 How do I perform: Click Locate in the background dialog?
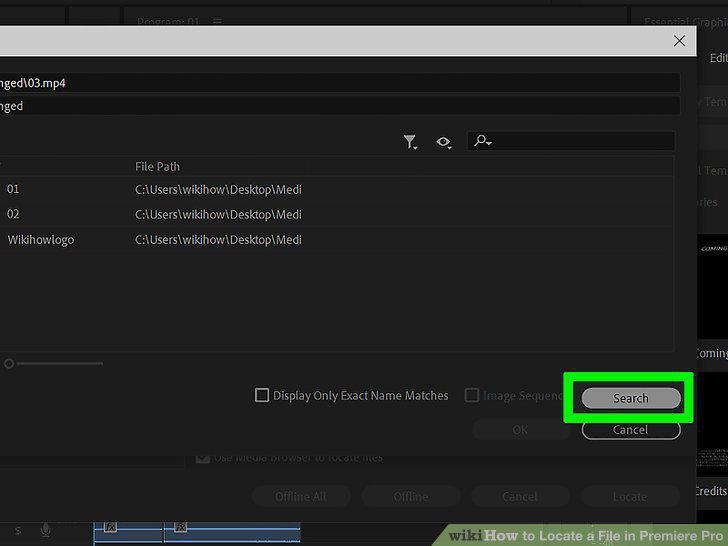pos(630,497)
